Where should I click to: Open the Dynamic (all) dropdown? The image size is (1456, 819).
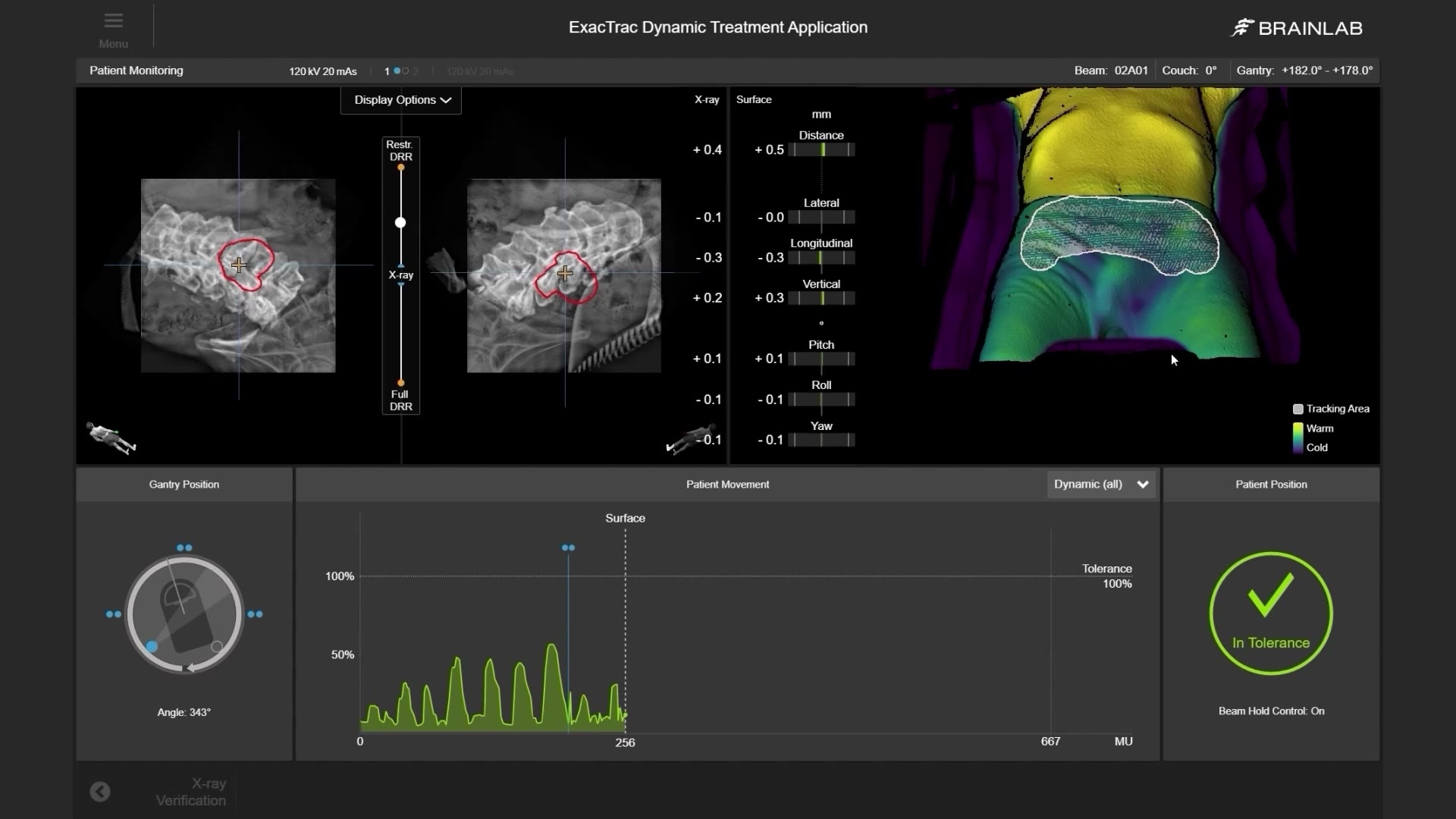pos(1101,485)
